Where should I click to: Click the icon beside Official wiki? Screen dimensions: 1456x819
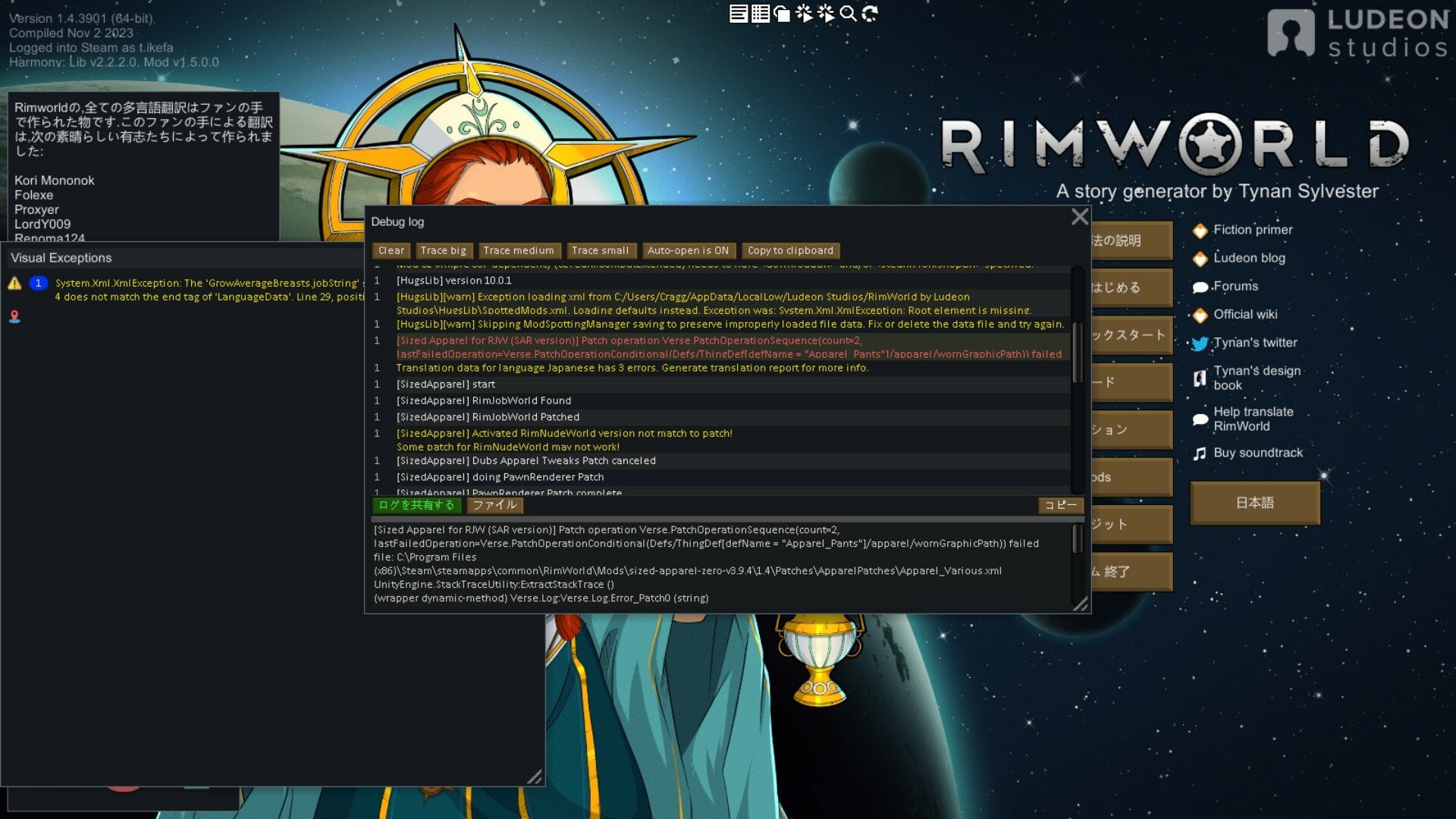1200,315
